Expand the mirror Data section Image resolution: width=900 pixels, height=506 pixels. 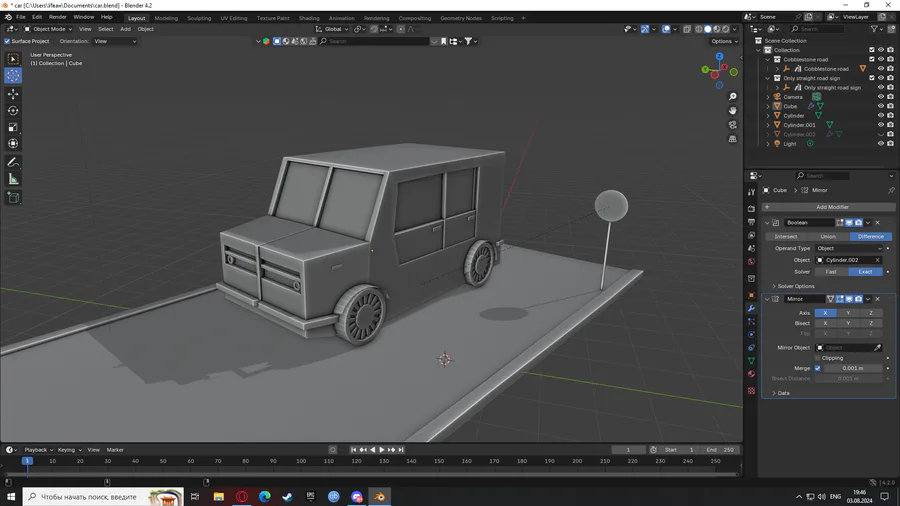click(780, 394)
